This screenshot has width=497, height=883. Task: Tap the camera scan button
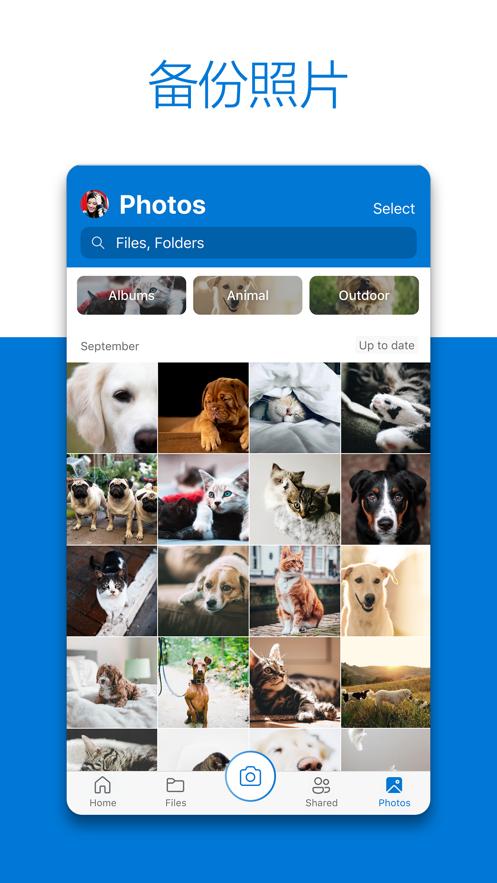pyautogui.click(x=250, y=777)
